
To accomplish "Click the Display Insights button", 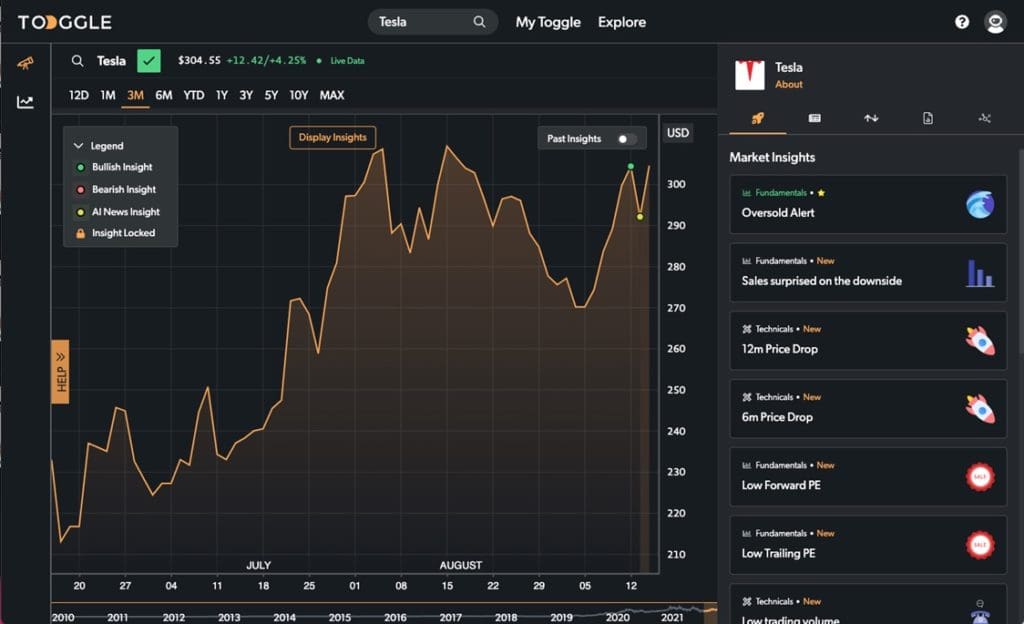I will pos(332,138).
